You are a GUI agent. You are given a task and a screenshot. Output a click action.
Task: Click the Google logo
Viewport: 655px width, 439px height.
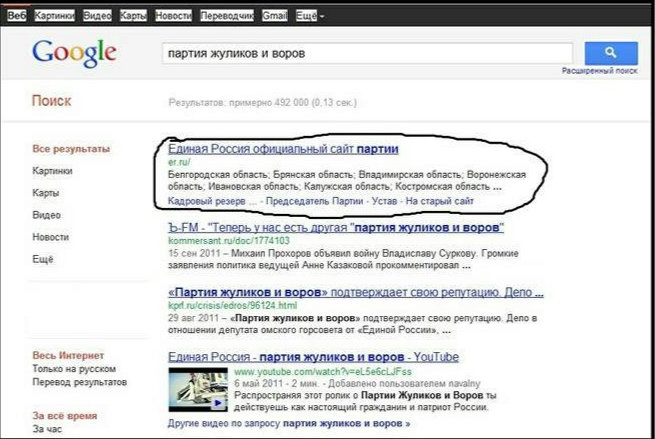(x=74, y=53)
